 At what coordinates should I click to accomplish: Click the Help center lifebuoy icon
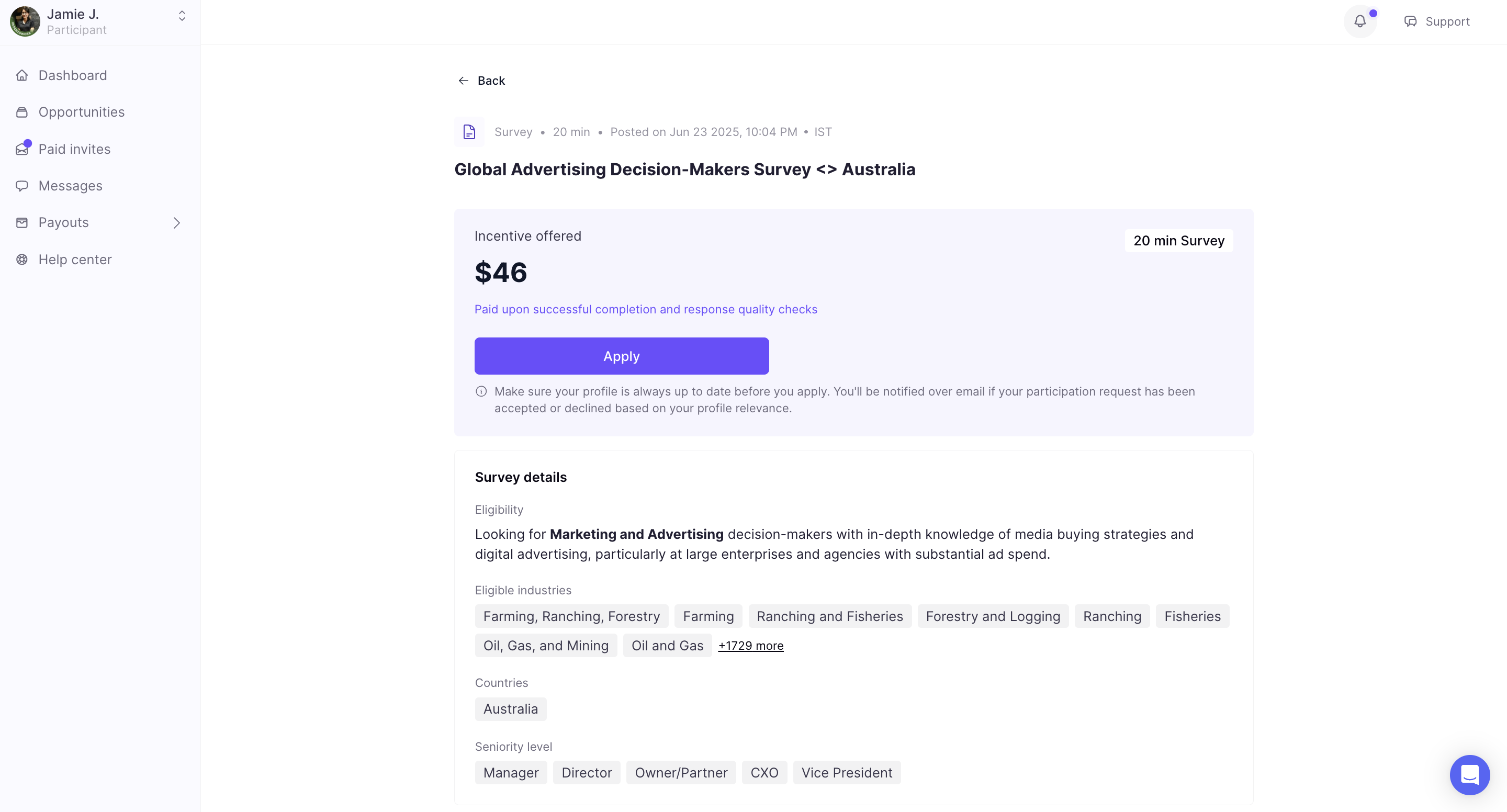click(22, 260)
